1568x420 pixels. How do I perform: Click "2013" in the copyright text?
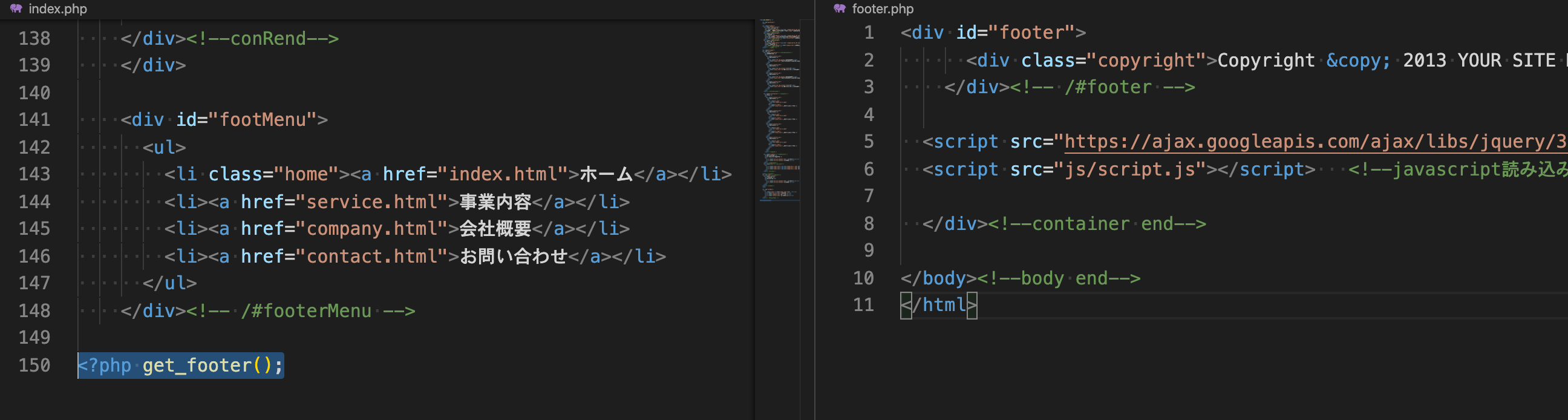(x=1425, y=61)
